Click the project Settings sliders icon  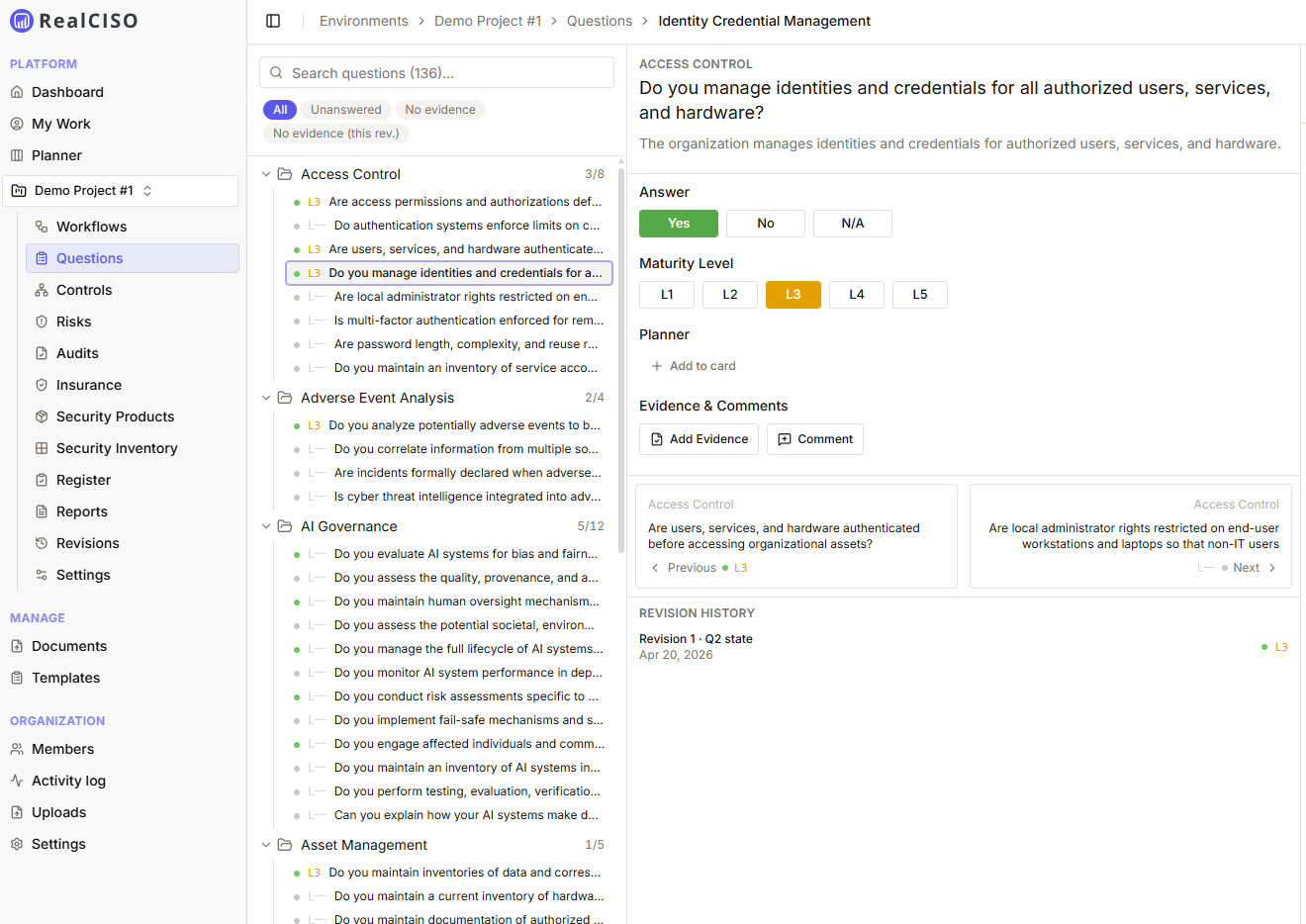click(x=42, y=575)
